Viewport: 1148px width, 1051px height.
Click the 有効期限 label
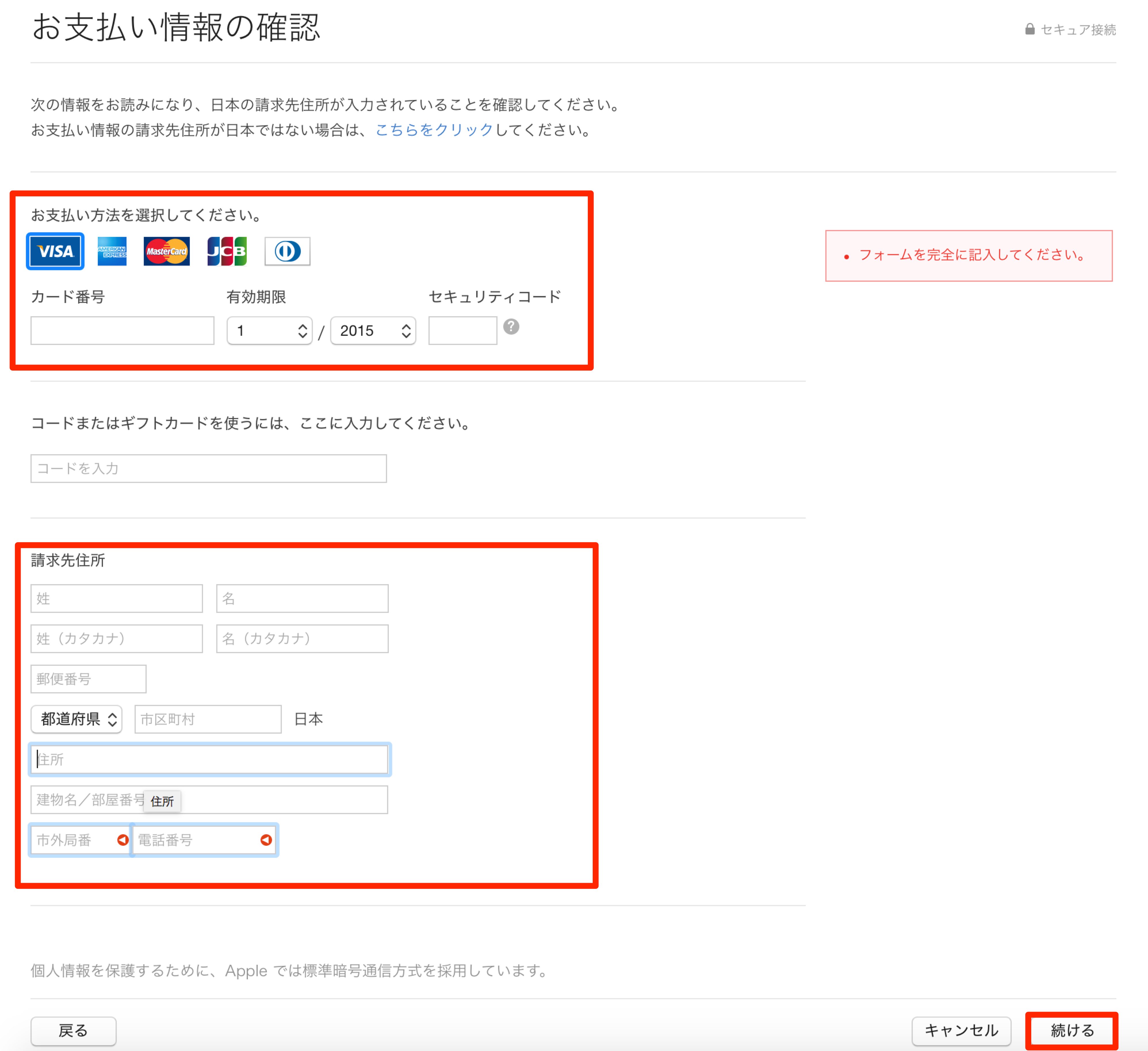(256, 297)
